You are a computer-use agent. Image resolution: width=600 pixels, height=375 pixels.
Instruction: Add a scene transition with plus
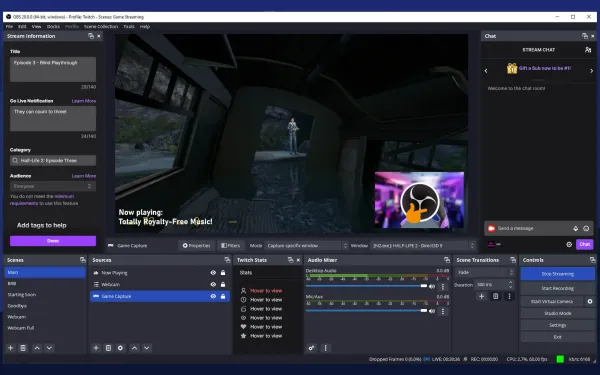click(x=481, y=296)
